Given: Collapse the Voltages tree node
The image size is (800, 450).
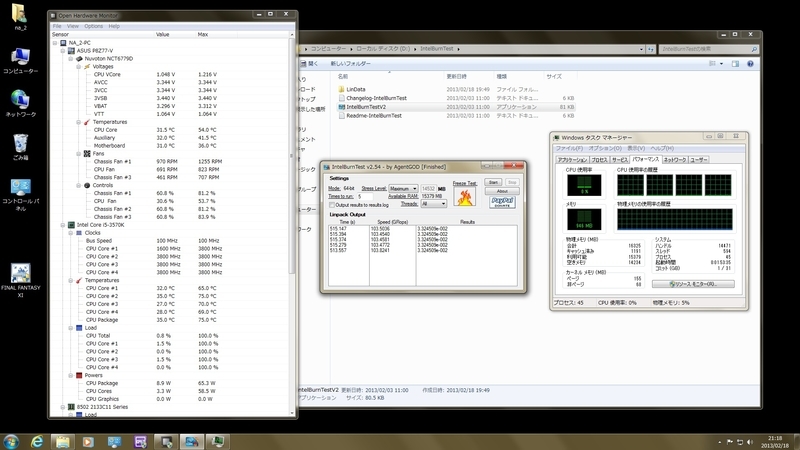Looking at the screenshot, I should tap(79, 67).
